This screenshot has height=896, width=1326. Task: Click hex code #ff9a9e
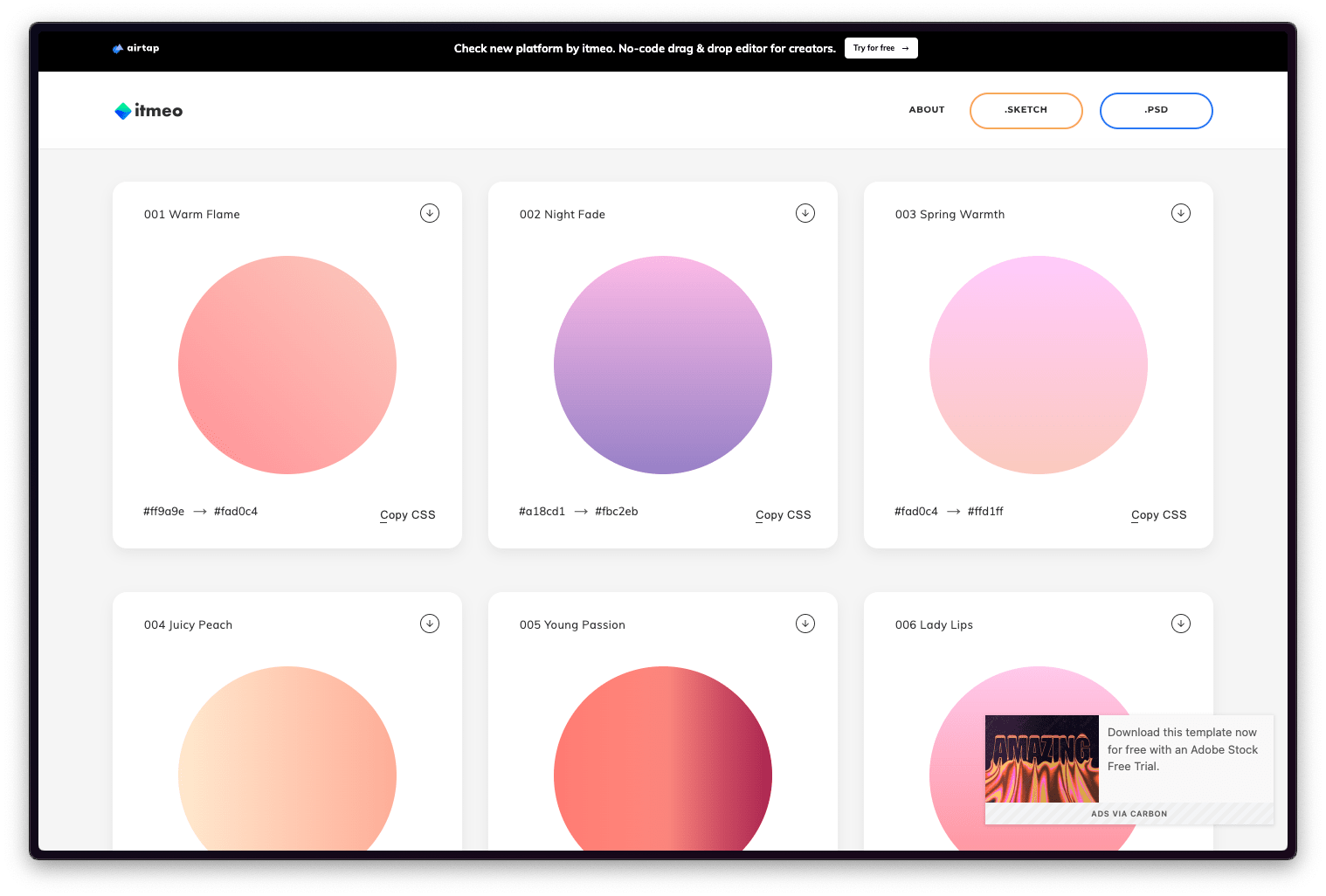(164, 512)
